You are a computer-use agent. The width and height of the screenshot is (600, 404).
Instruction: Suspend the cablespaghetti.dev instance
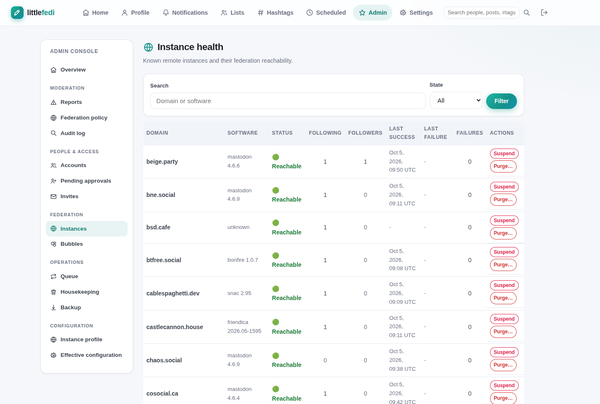point(504,285)
